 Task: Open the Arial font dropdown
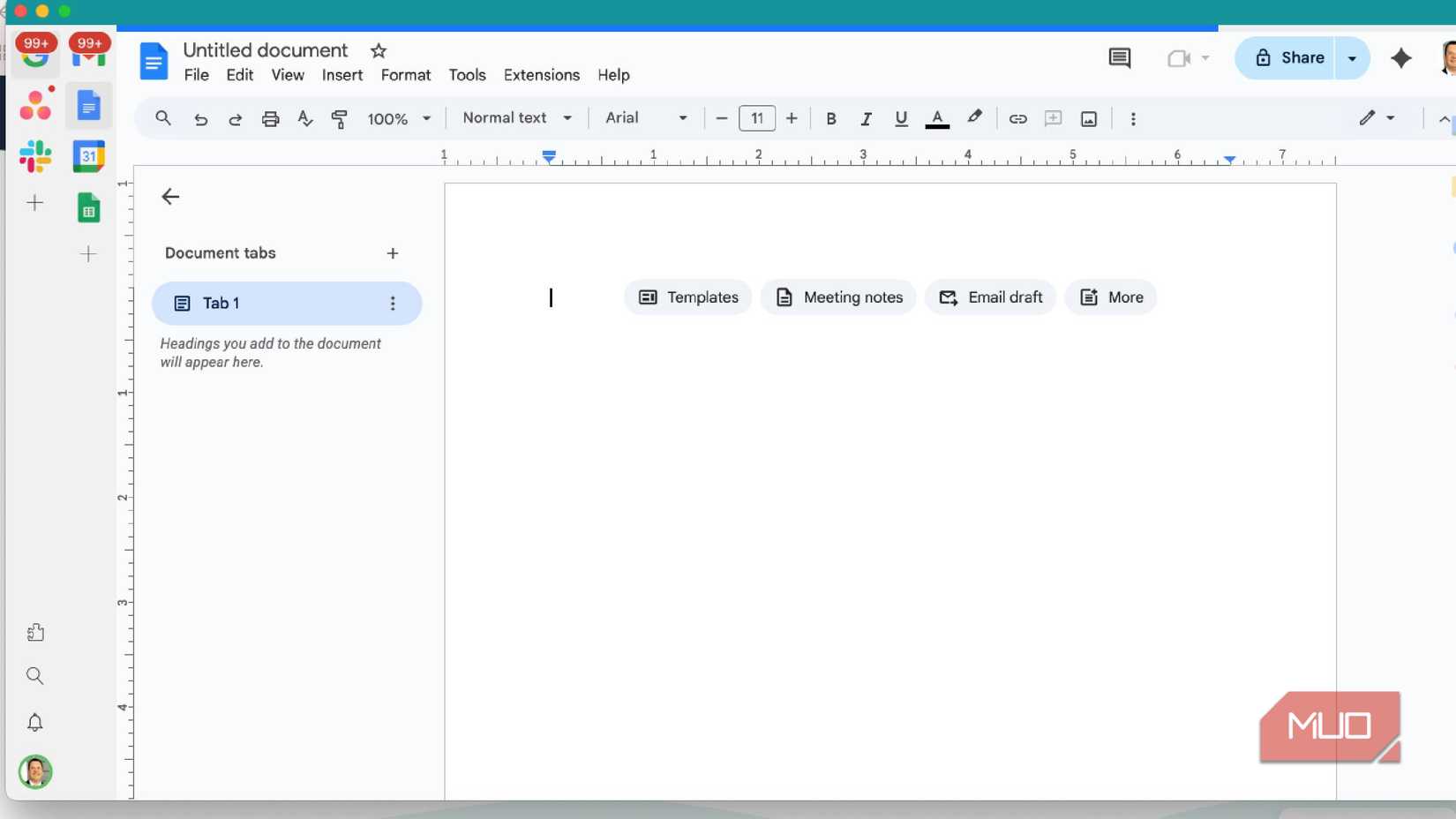pyautogui.click(x=646, y=118)
